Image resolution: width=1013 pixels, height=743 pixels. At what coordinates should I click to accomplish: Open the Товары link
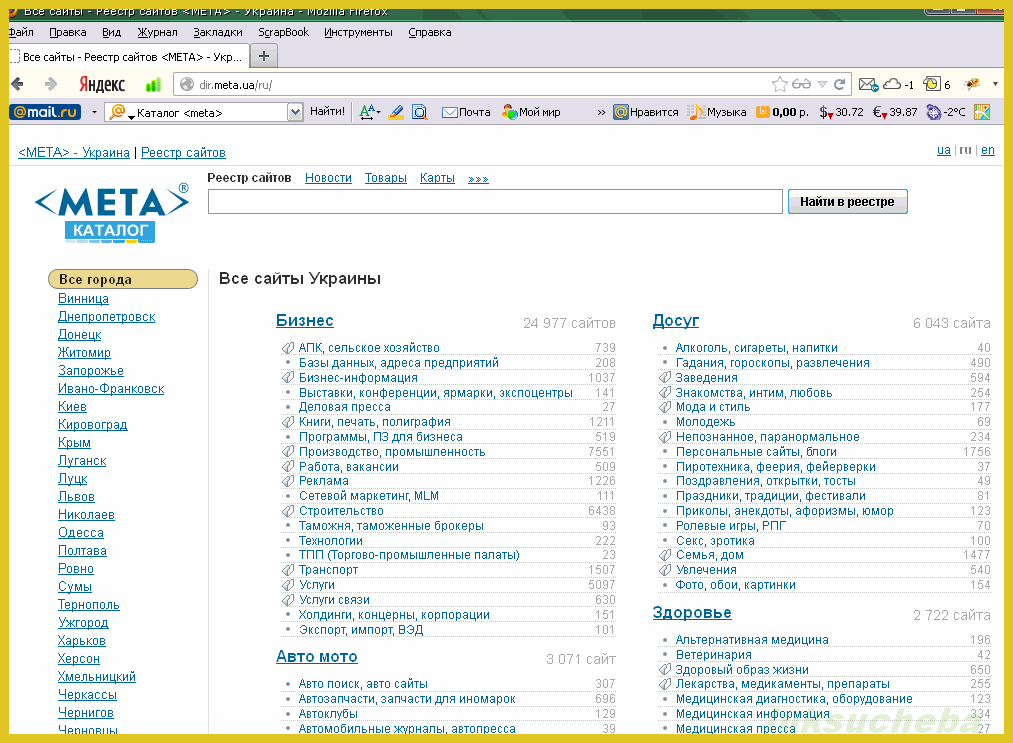(386, 178)
